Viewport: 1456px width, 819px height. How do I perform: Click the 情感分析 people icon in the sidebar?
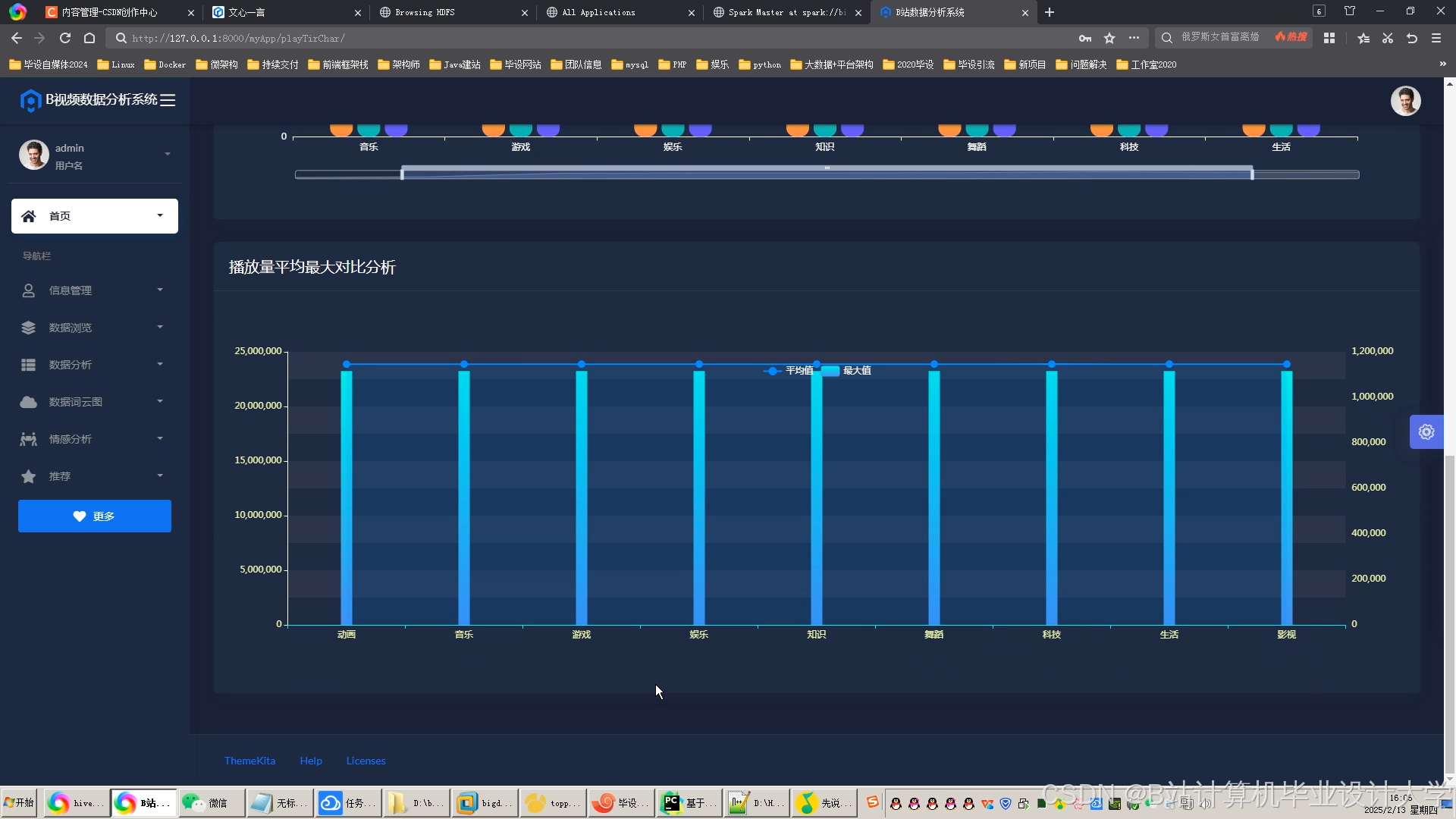29,439
